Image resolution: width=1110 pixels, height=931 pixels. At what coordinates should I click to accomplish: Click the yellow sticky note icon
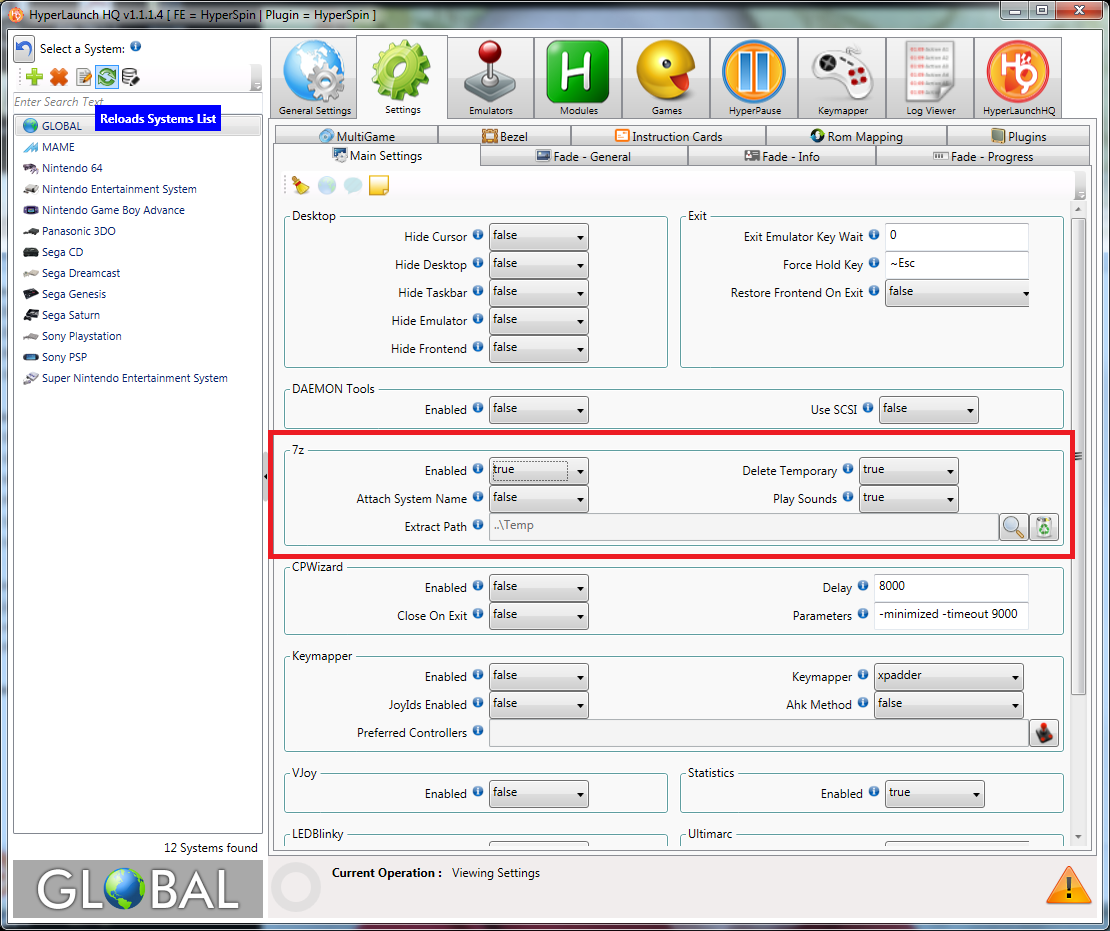tap(379, 185)
